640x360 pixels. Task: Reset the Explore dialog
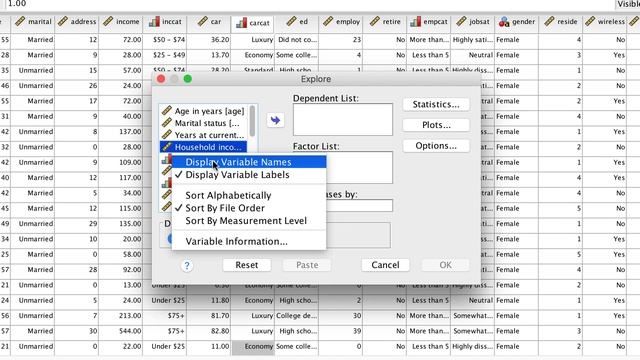point(247,265)
